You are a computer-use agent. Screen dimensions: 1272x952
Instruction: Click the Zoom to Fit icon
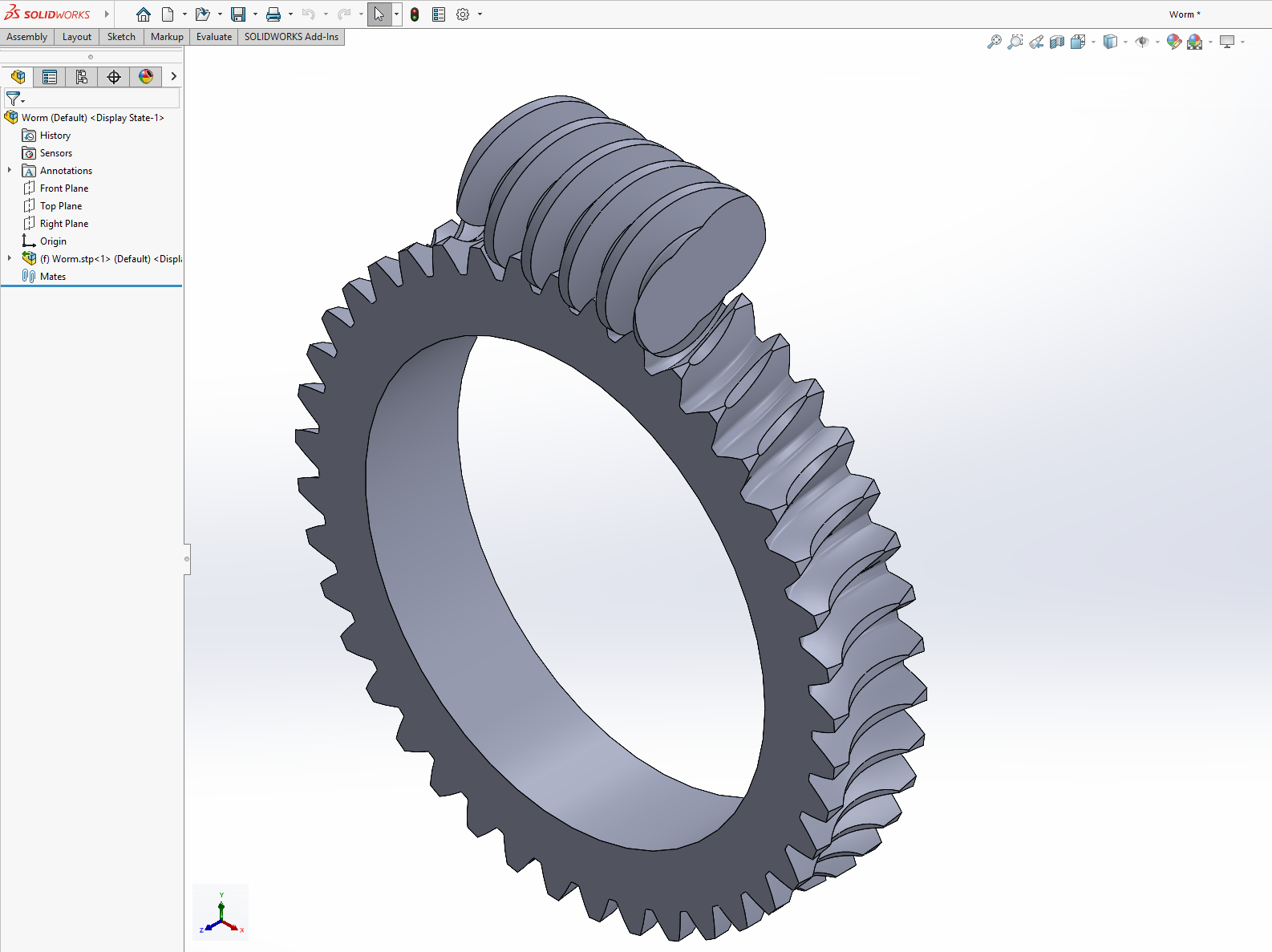click(995, 42)
